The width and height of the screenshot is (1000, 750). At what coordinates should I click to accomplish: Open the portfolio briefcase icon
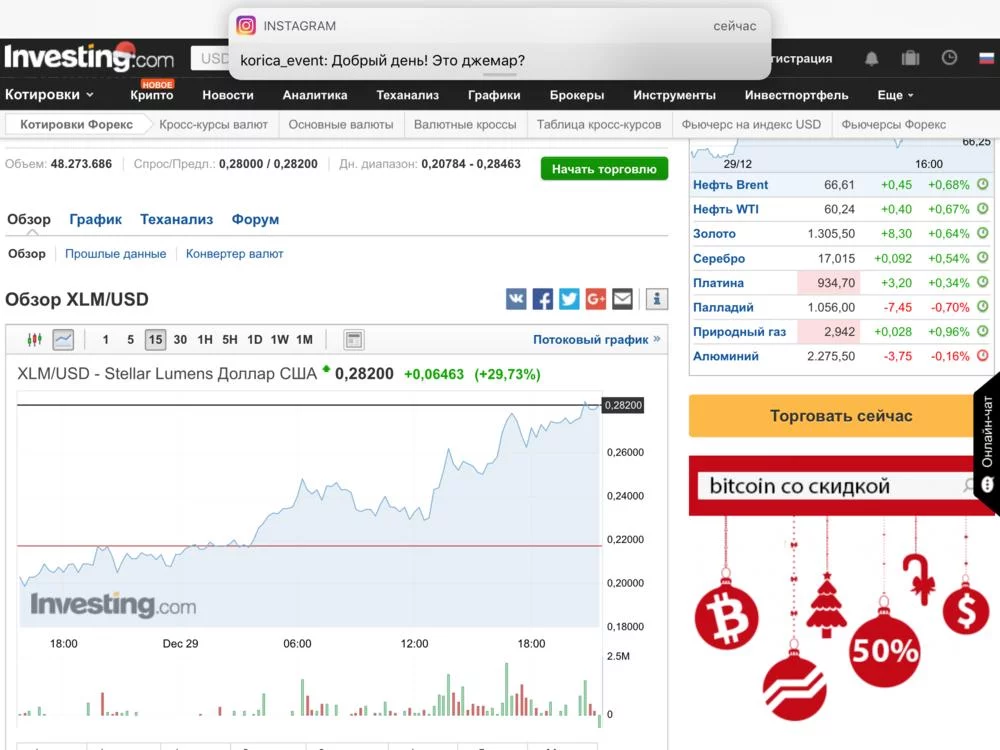[910, 58]
